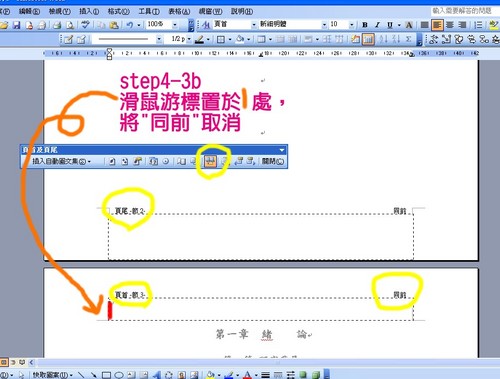
Task: Open the line weight 1/2 pt dropdown
Action: coord(189,39)
